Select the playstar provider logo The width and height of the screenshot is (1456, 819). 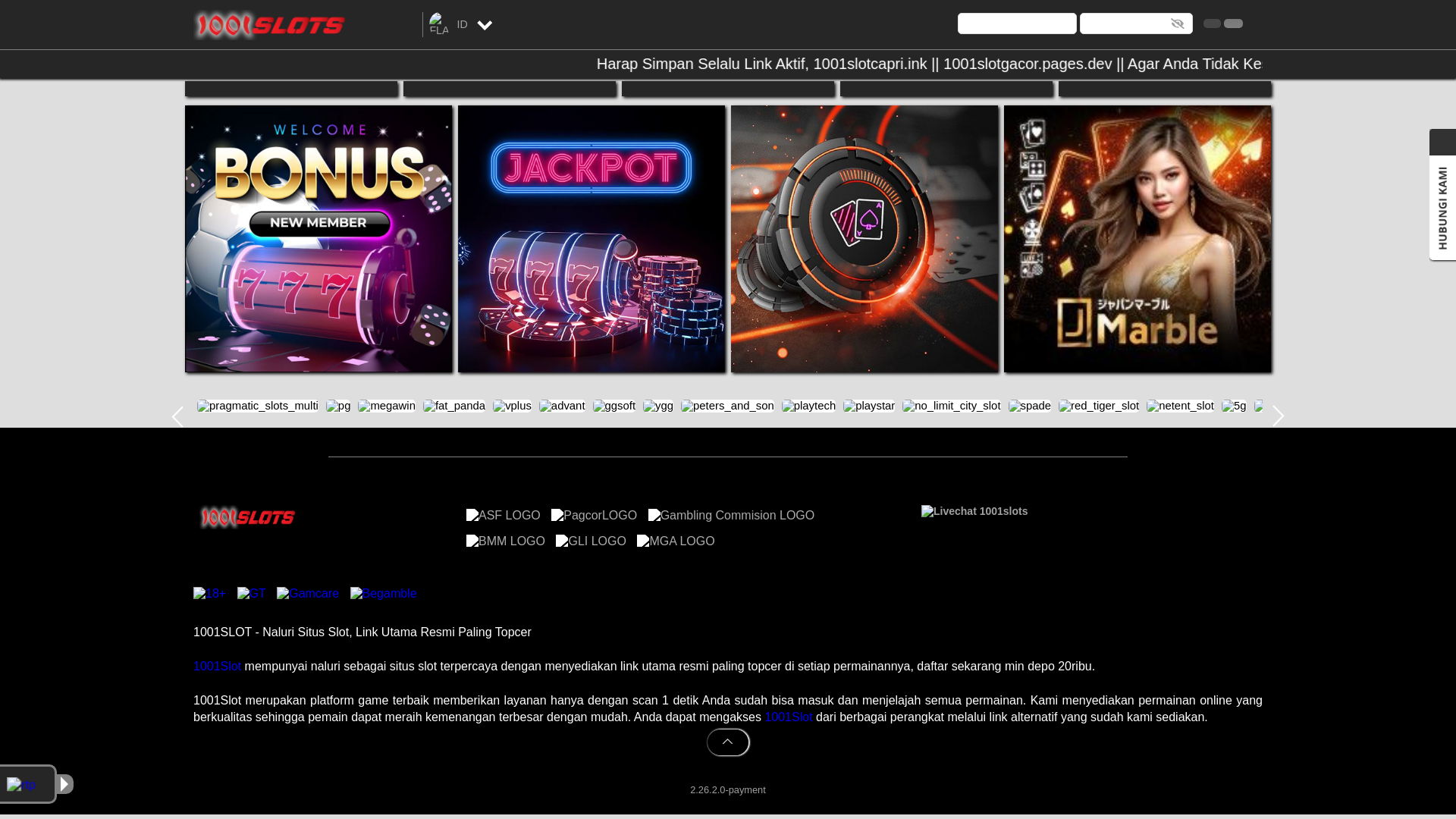(x=869, y=406)
